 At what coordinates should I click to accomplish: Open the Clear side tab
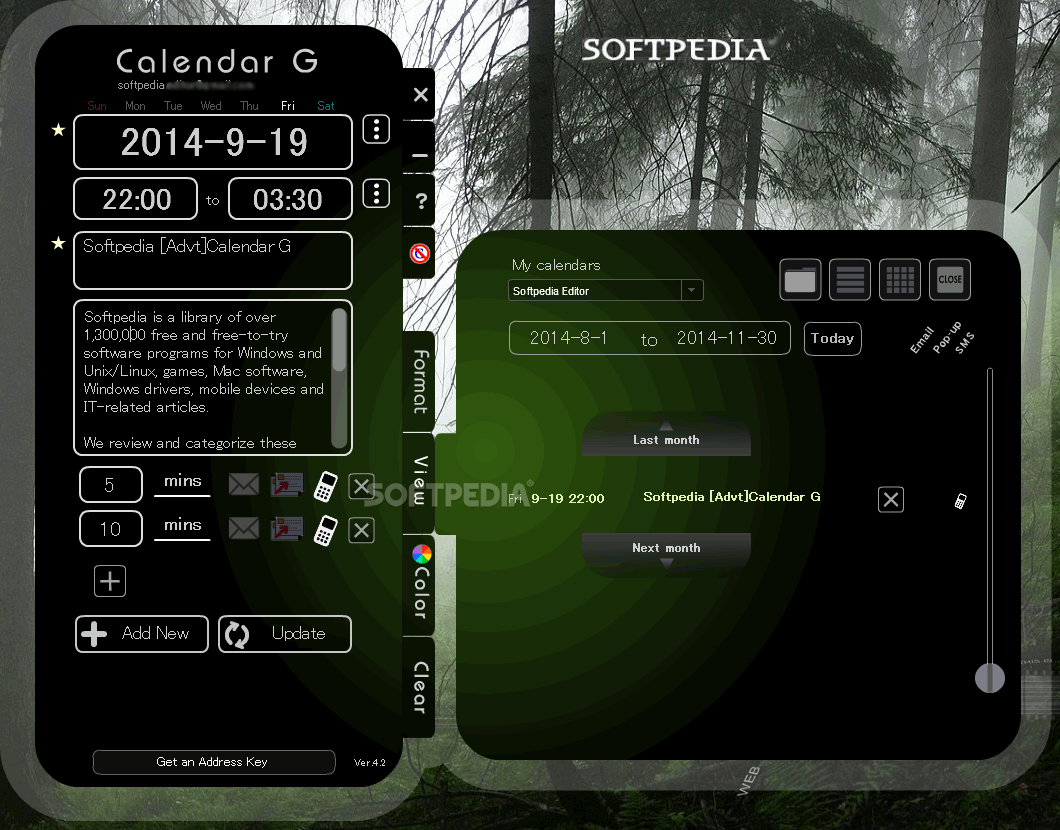pyautogui.click(x=420, y=687)
